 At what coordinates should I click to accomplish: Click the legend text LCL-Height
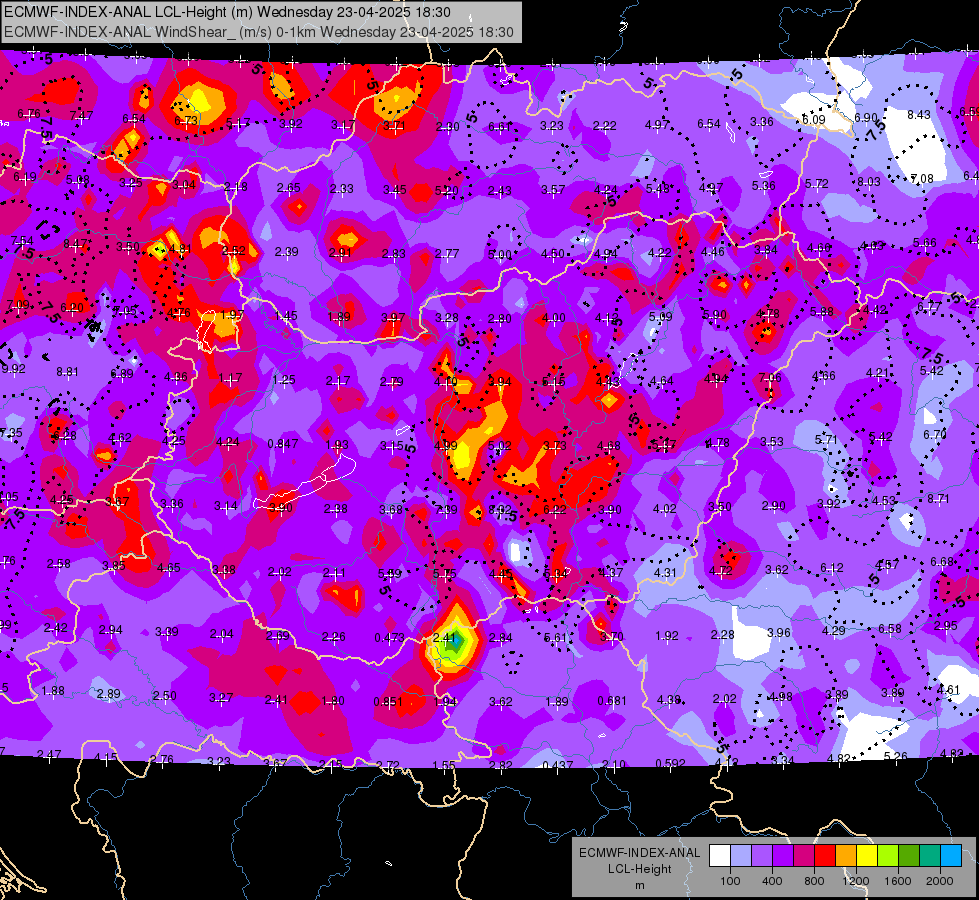coord(639,869)
